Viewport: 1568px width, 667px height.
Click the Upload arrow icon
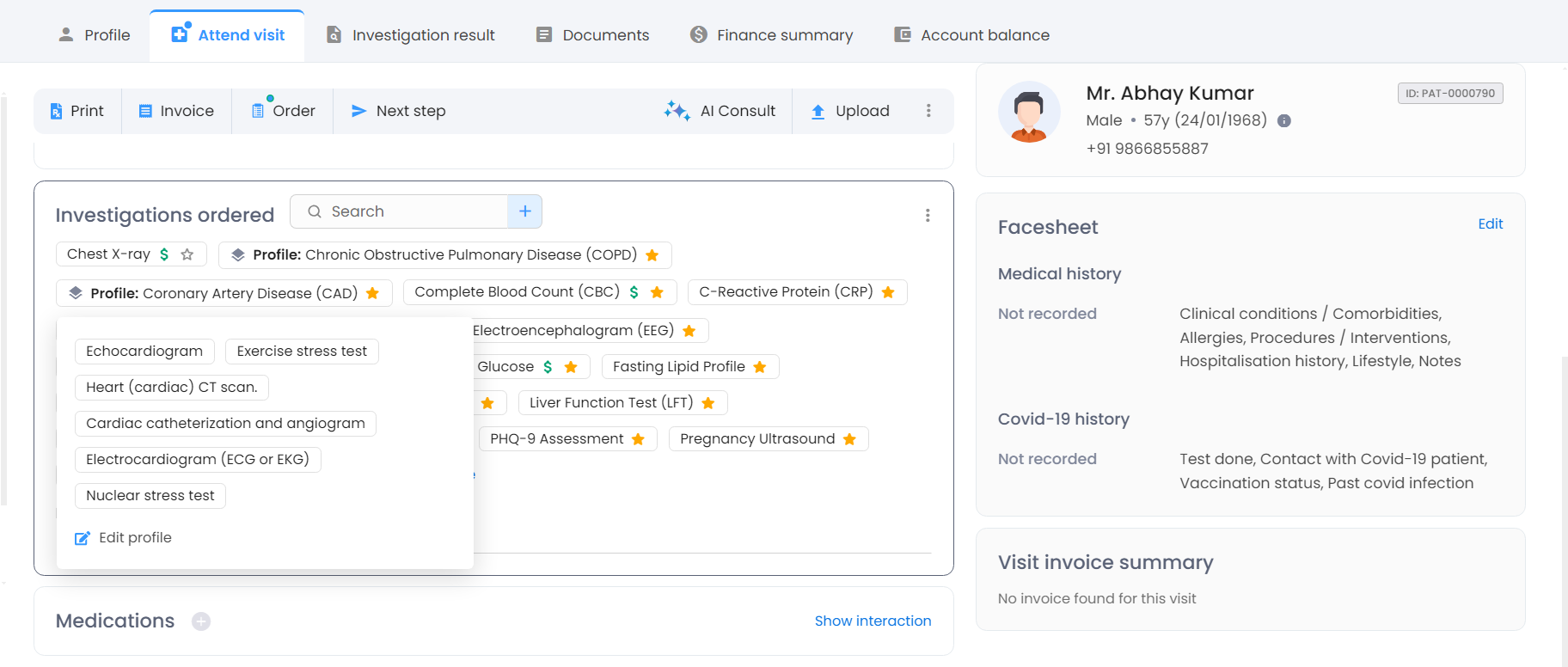(x=818, y=112)
